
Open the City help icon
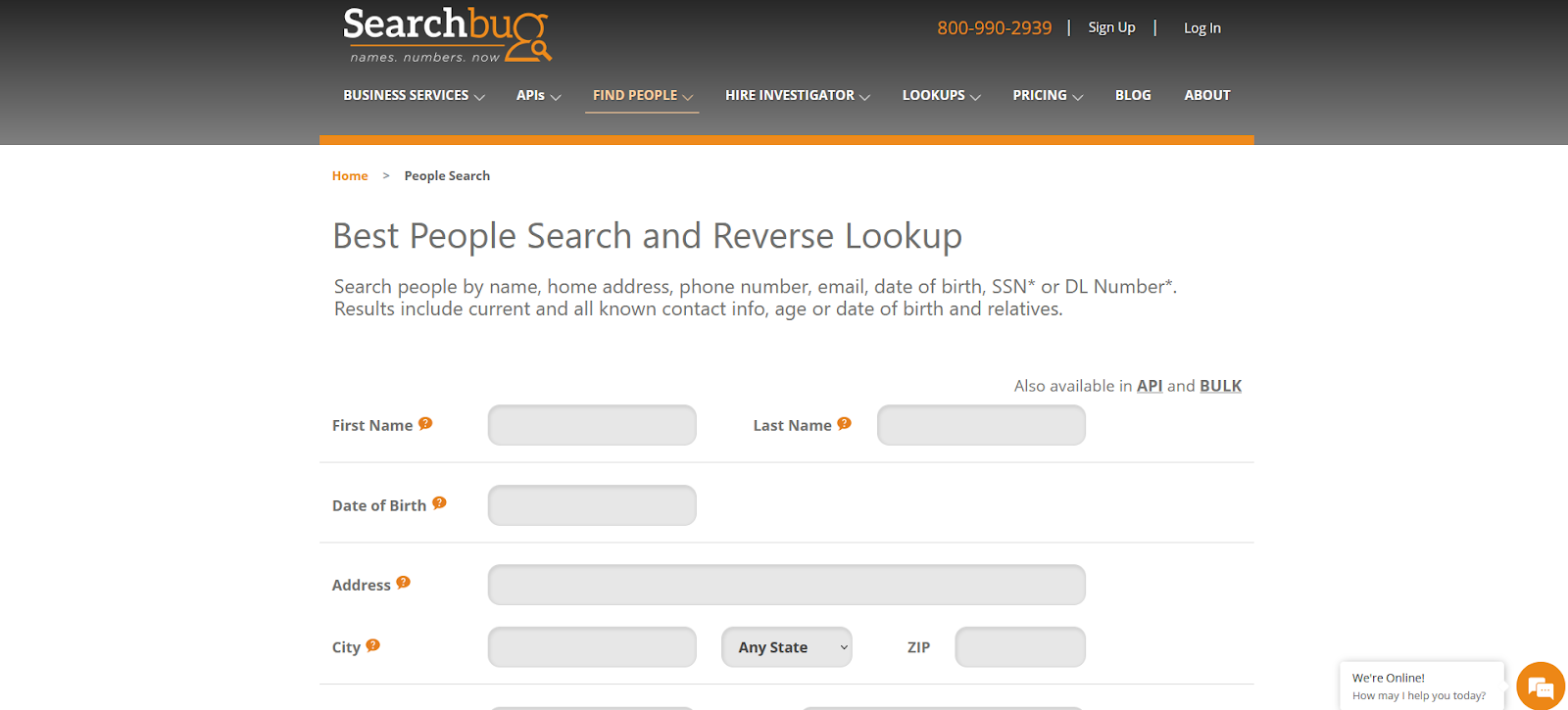click(x=372, y=645)
